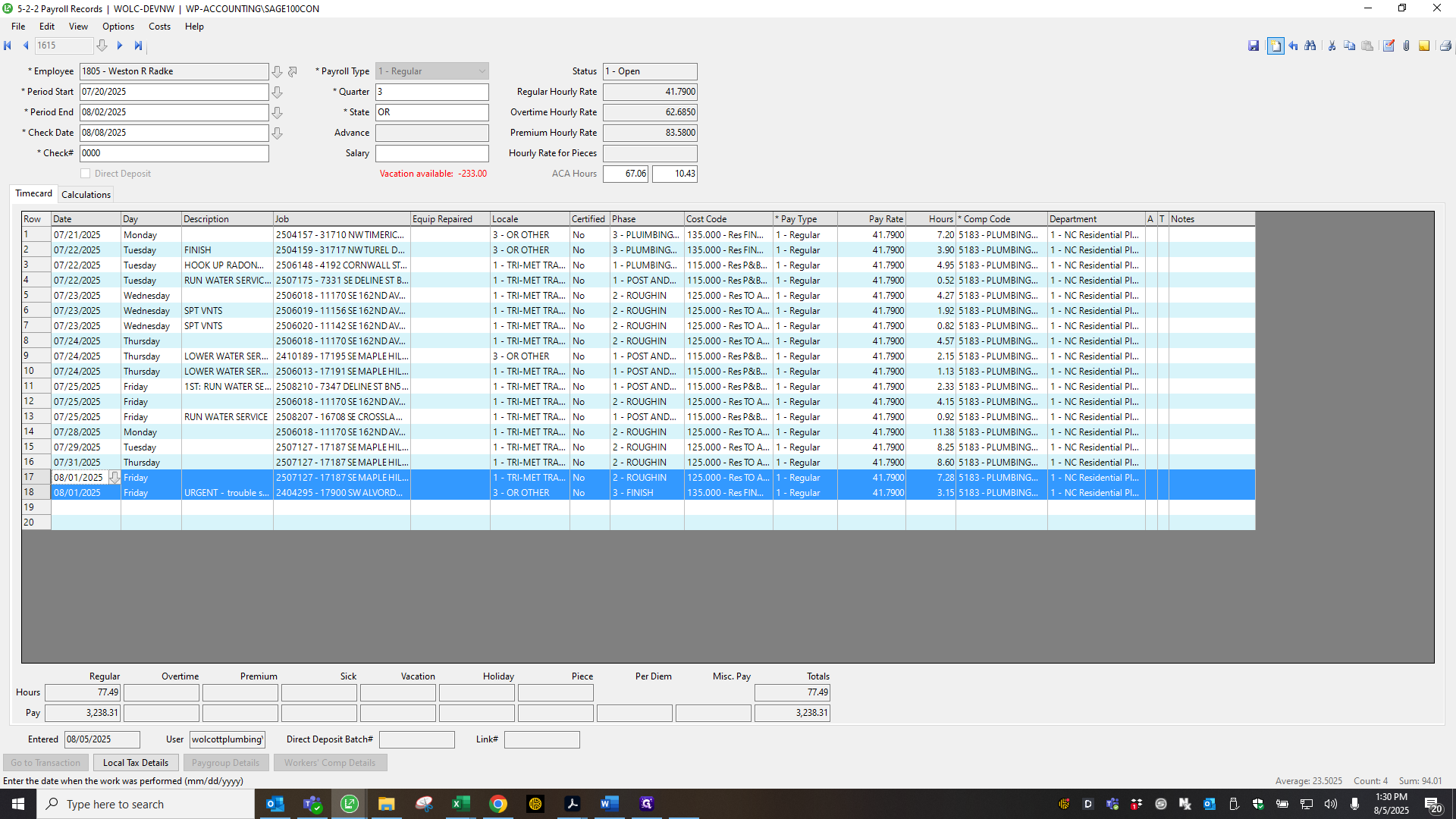Open the yellow sticky Notes icon

tap(1424, 46)
